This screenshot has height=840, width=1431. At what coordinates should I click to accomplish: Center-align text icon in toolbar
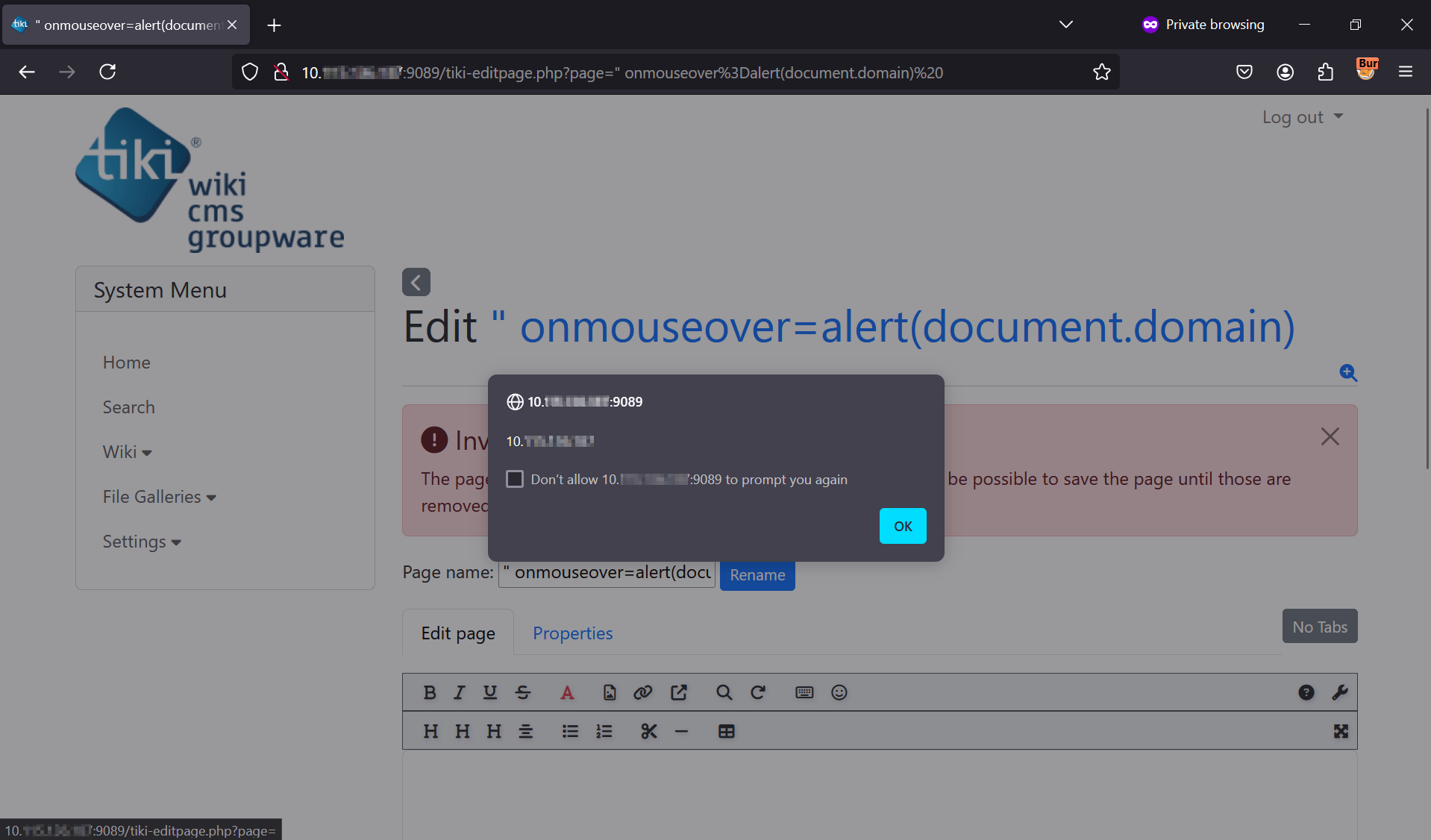[x=526, y=731]
